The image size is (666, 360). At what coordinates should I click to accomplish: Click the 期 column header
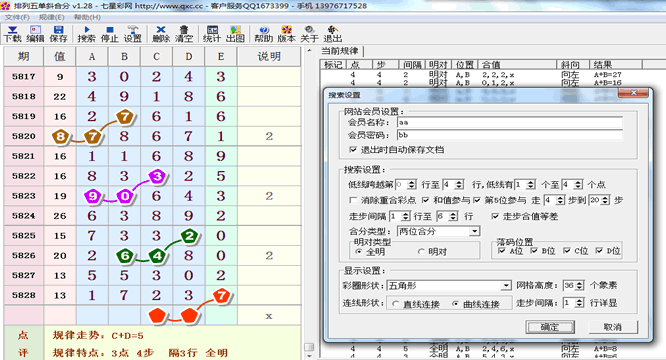[23, 56]
